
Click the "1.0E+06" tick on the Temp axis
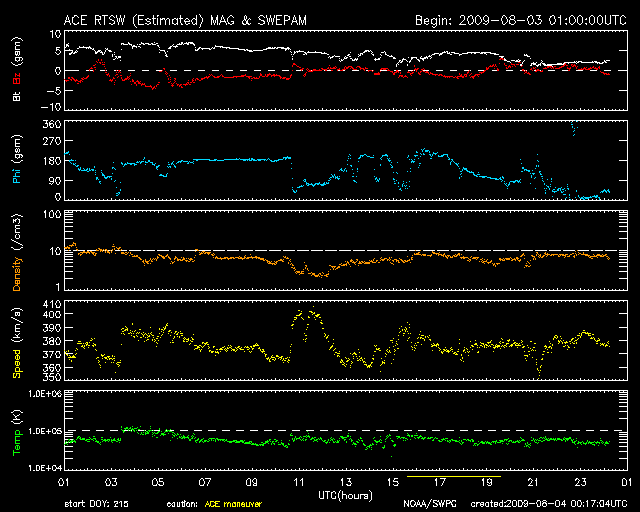pos(45,394)
